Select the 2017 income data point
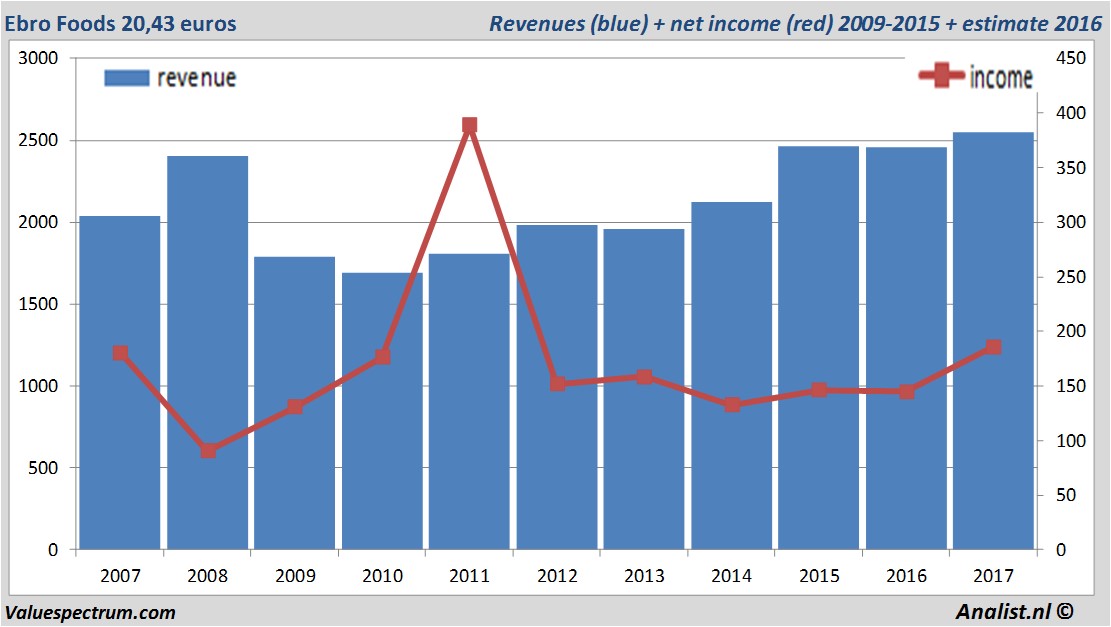Viewport: 1111px width, 627px height. [993, 347]
